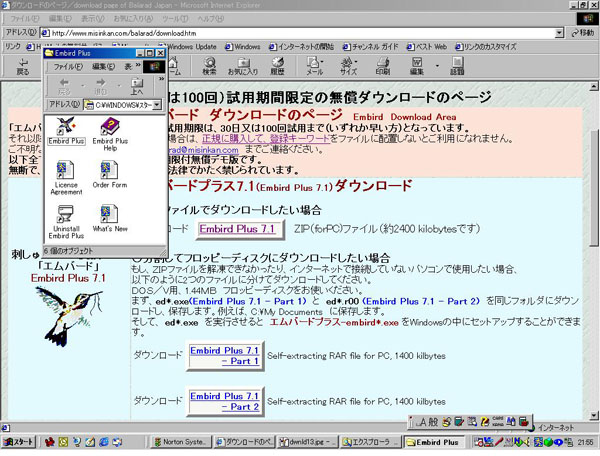Screen dimensions: 600x456
Task: Open IE File (ファイル) menu
Action: click(x=24, y=18)
